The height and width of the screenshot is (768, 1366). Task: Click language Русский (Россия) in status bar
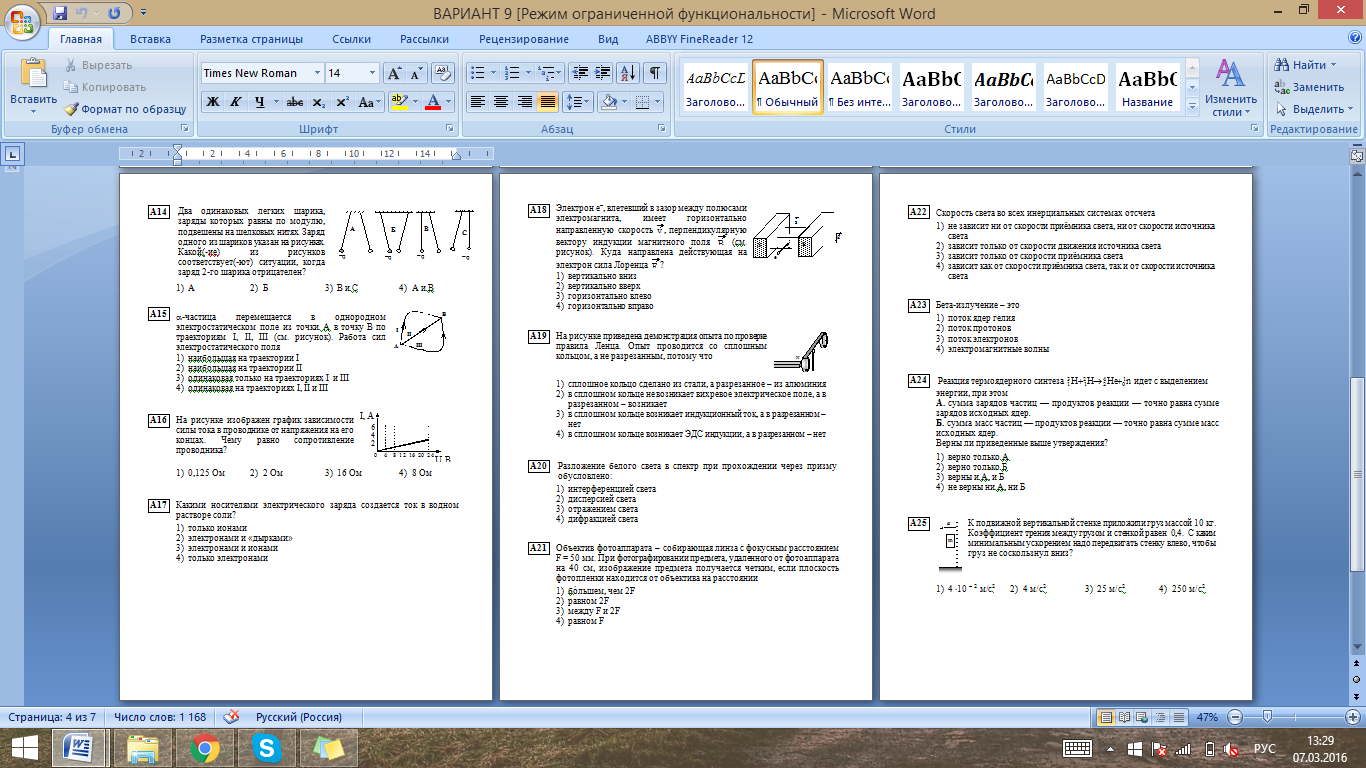coord(298,717)
